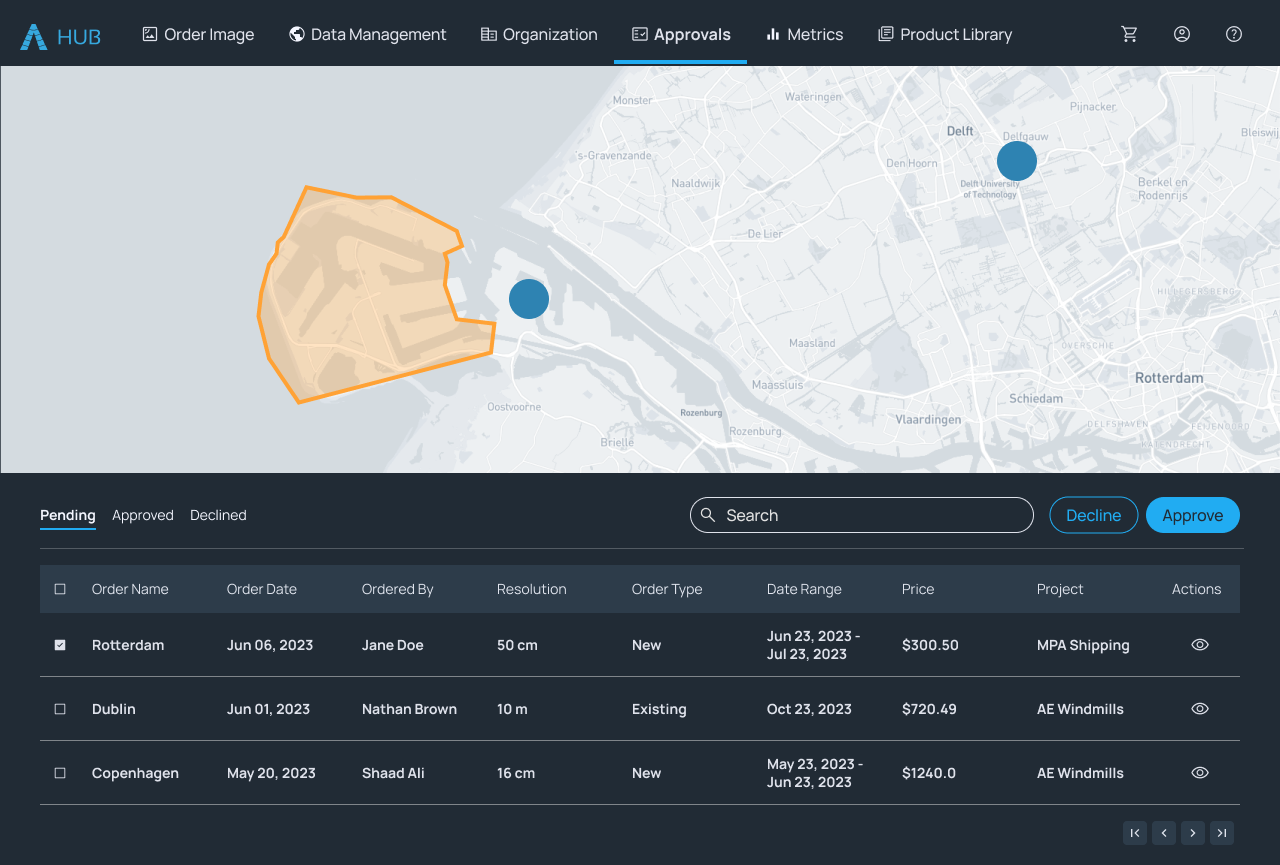Click the user account icon
This screenshot has width=1280, height=865.
(1181, 33)
